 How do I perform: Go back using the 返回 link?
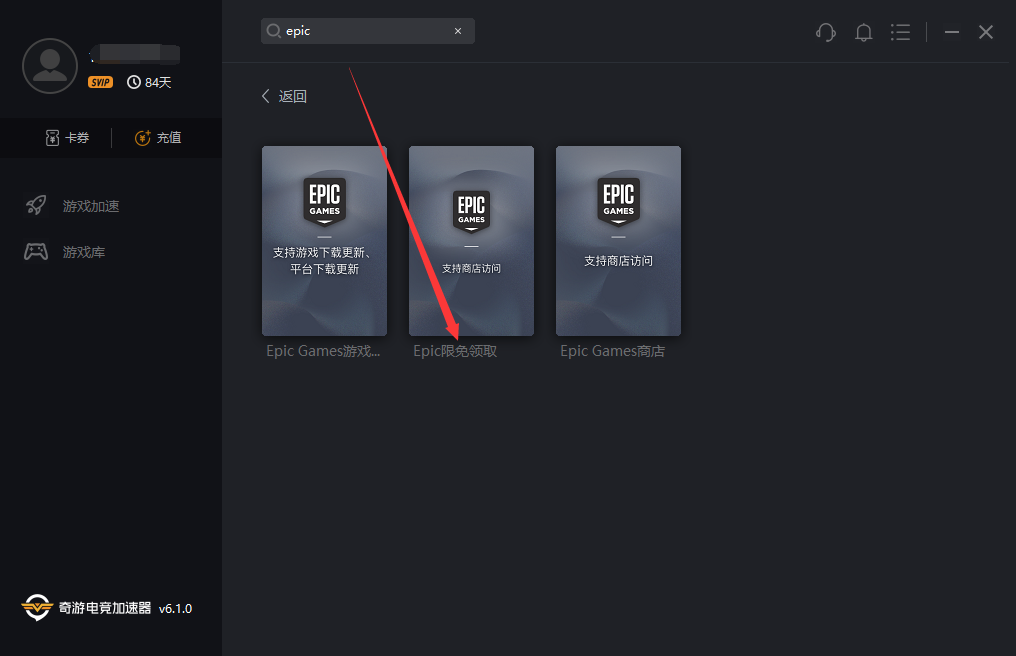[284, 96]
